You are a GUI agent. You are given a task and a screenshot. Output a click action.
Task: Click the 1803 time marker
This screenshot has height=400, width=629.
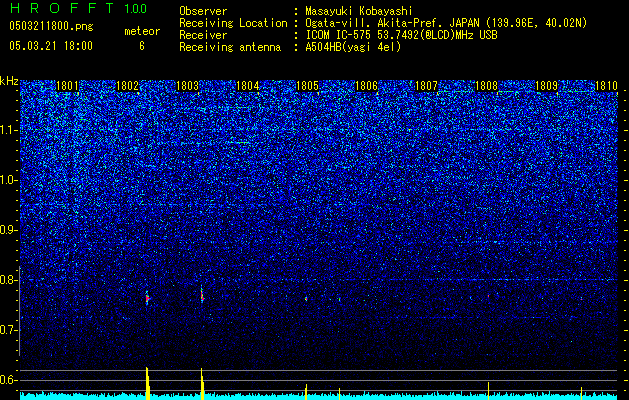(x=187, y=86)
